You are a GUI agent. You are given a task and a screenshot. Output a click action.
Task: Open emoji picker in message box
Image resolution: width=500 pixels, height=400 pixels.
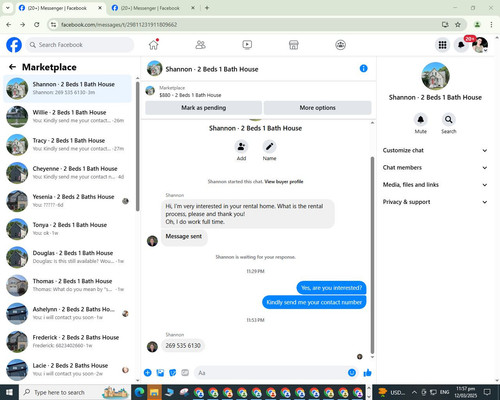[352, 373]
